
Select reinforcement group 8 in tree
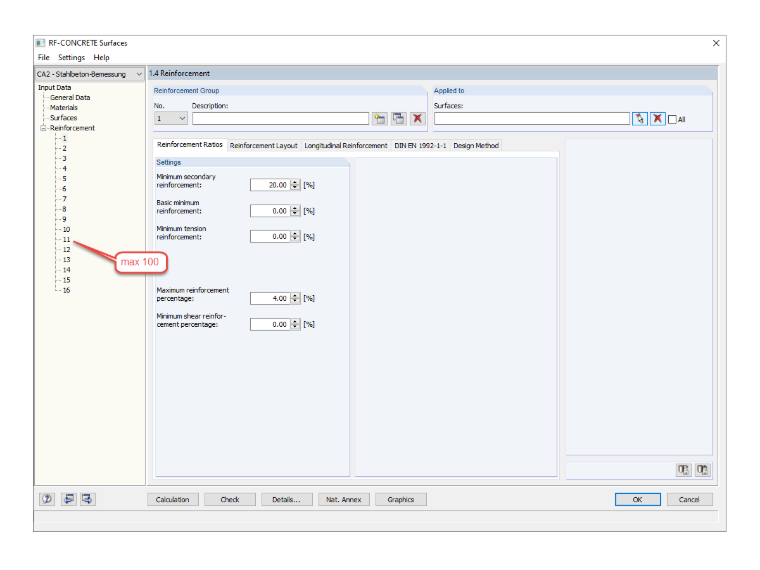[64, 209]
